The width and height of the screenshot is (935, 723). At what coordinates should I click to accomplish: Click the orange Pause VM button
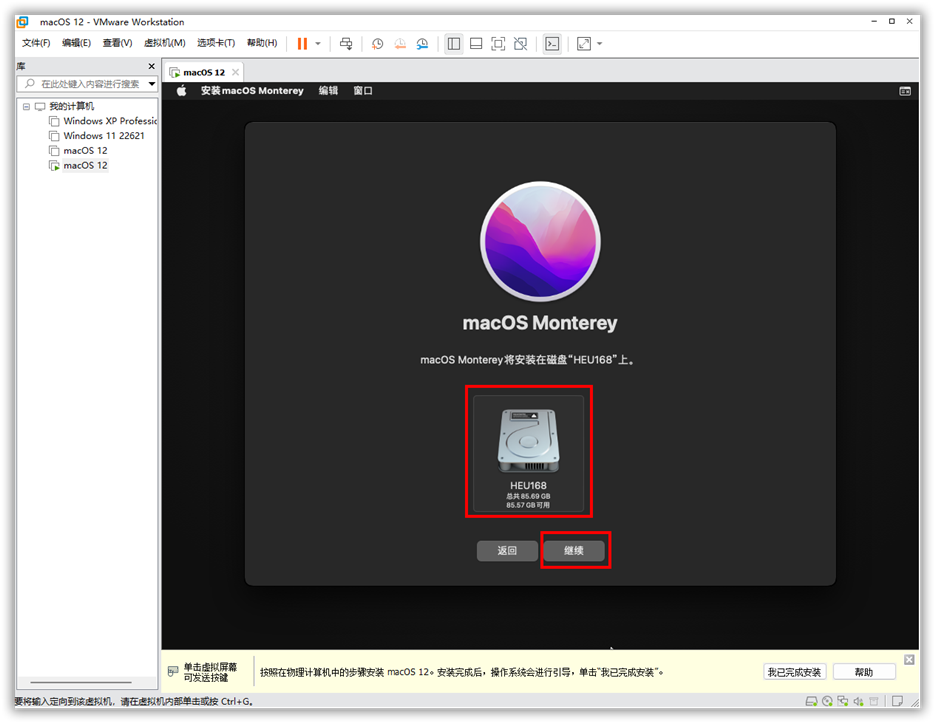302,44
